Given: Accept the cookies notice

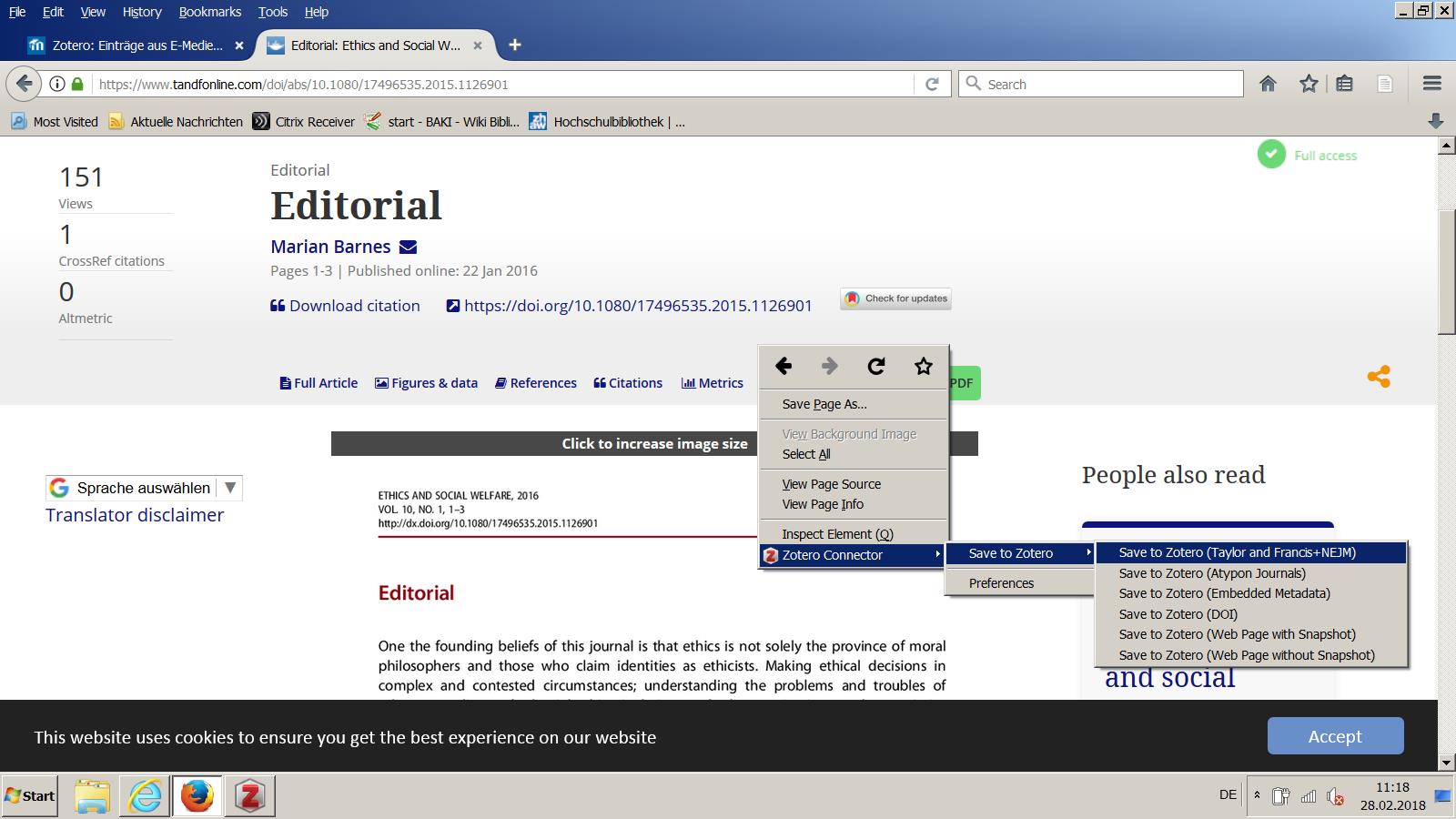Looking at the screenshot, I should tap(1335, 736).
